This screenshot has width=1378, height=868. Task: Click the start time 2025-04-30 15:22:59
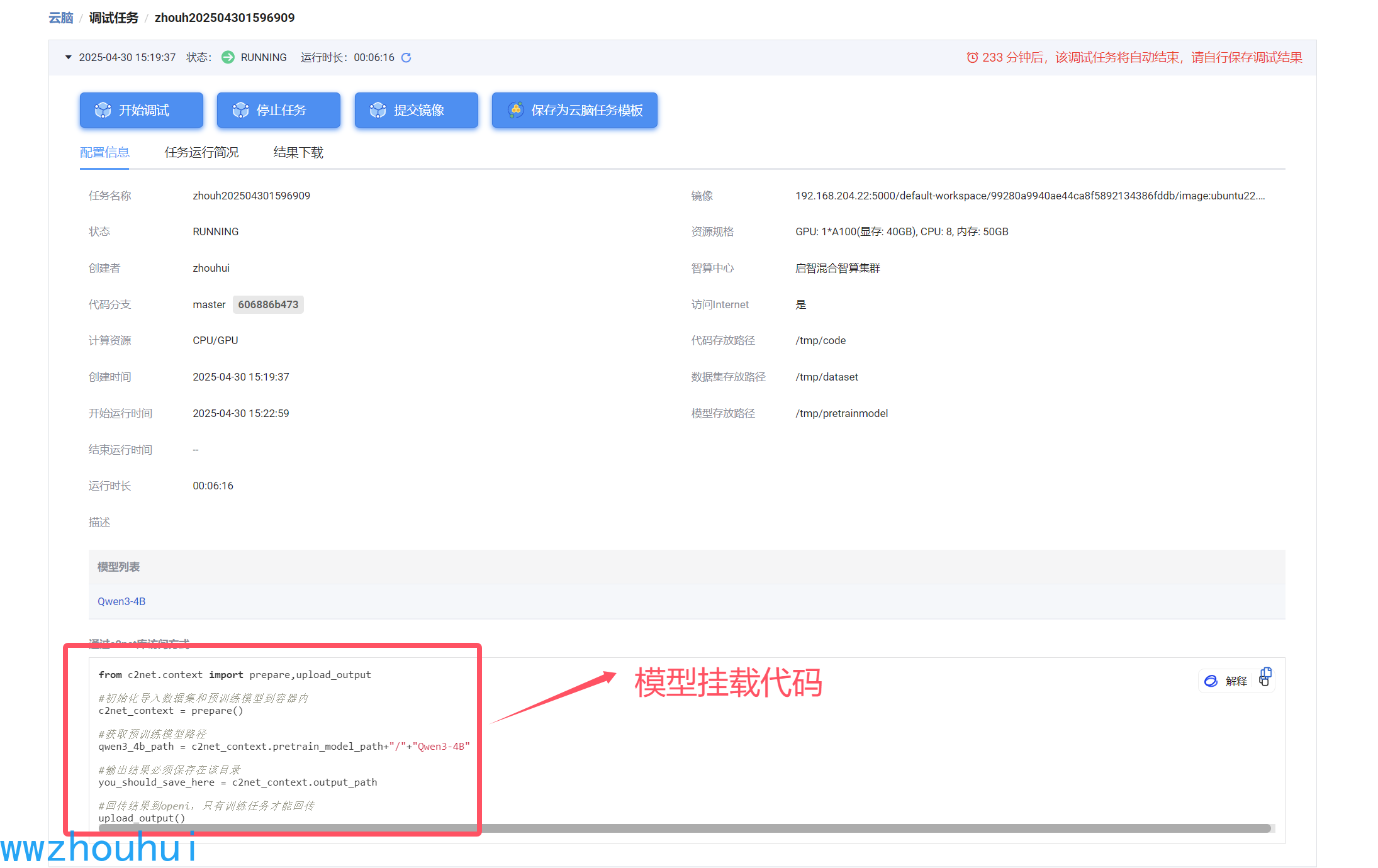coord(241,413)
